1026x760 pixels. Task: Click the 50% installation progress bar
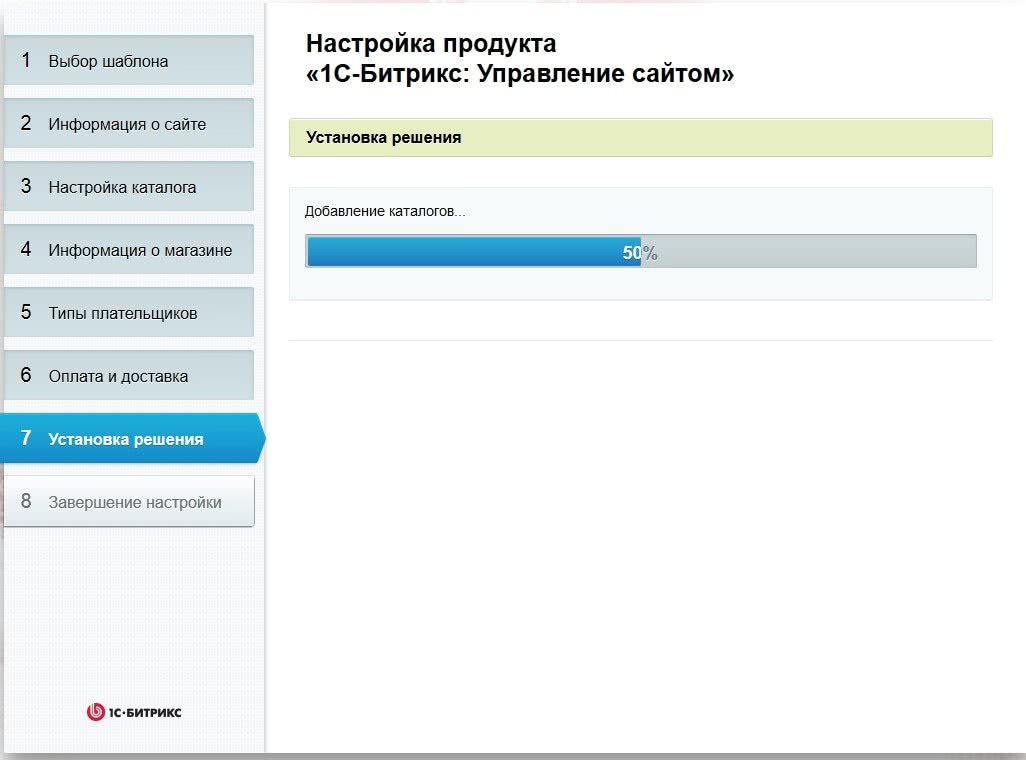coord(641,251)
